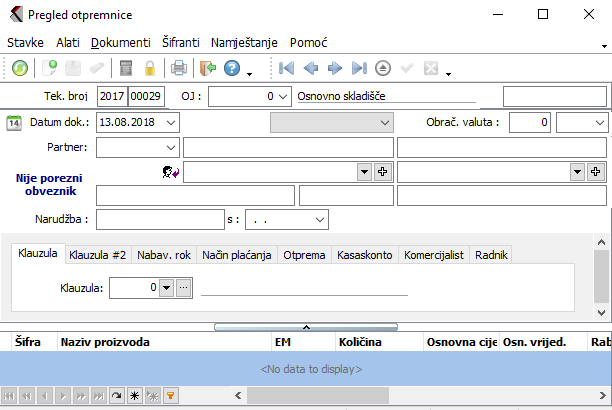Open the Dokumenti menu

pos(120,43)
